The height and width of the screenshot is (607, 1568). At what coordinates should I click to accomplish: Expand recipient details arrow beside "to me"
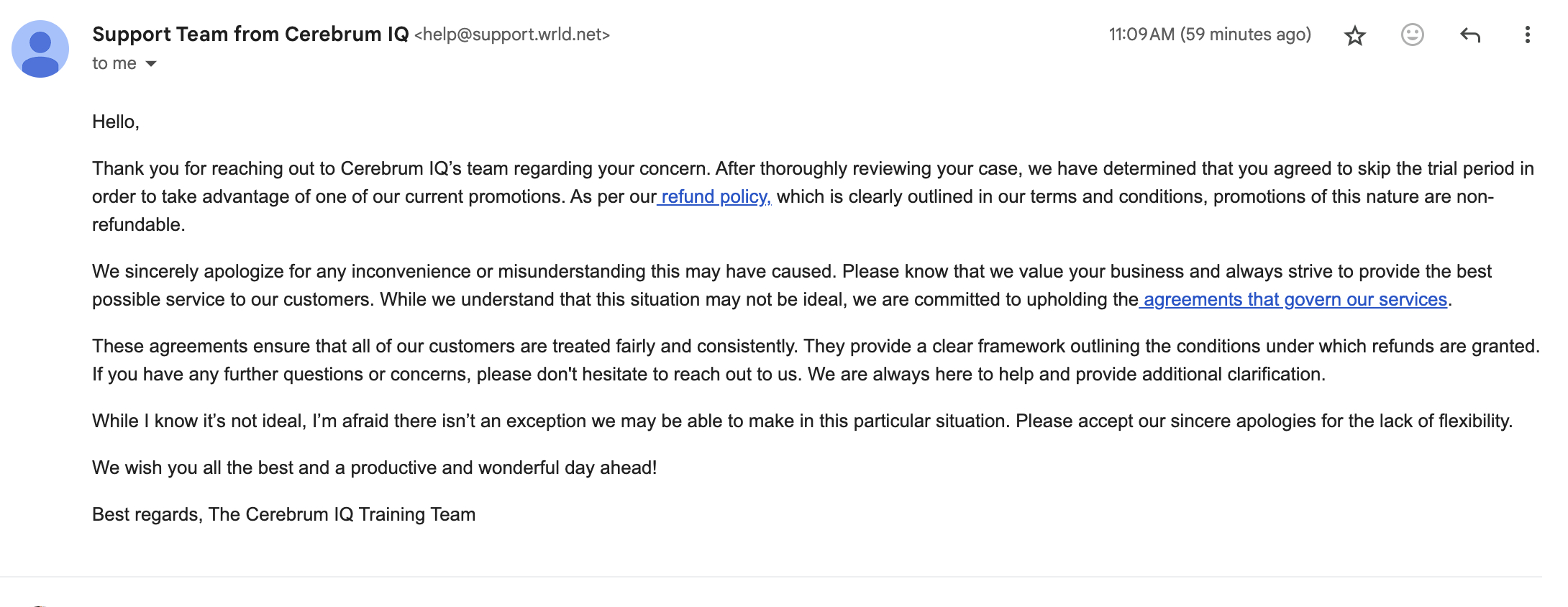click(x=151, y=64)
